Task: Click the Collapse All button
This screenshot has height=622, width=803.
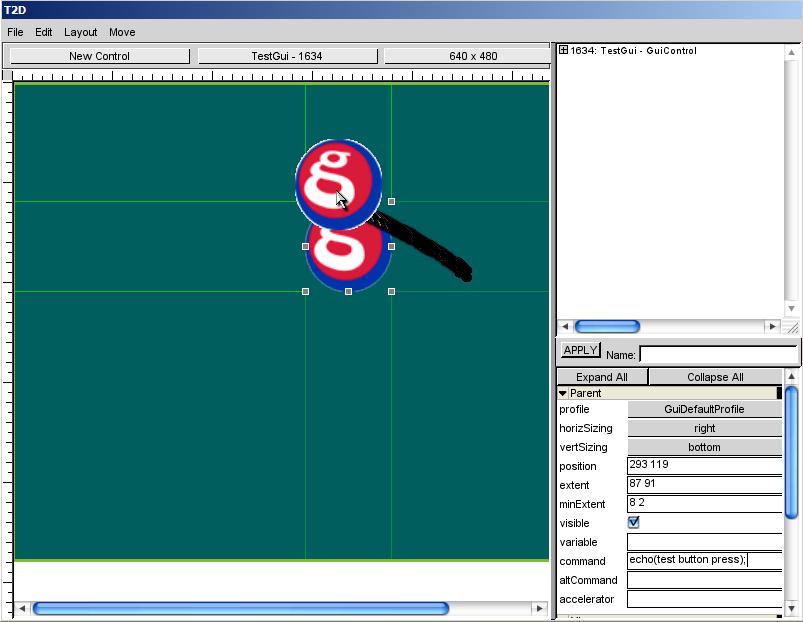Action: click(715, 377)
